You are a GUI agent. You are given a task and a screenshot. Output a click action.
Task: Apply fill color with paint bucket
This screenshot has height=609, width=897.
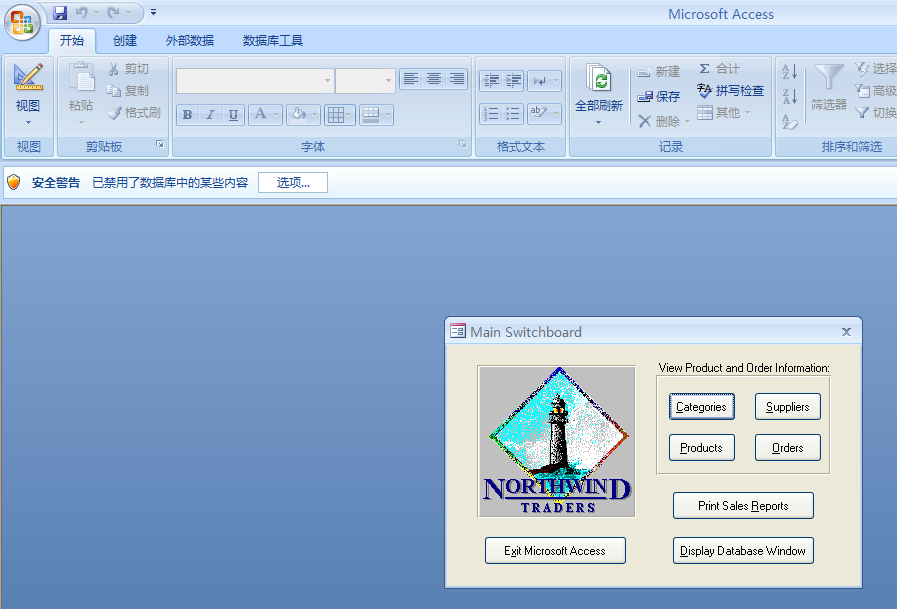299,115
